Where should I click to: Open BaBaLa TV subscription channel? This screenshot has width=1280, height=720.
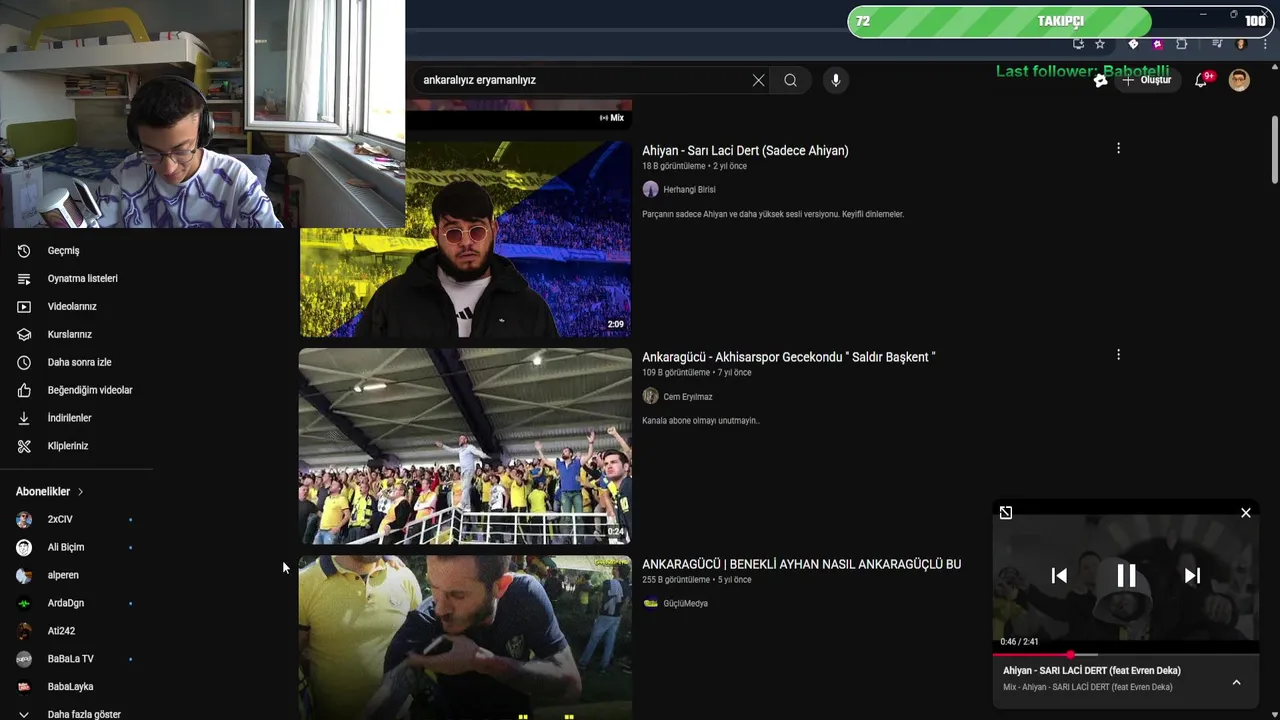click(x=70, y=659)
